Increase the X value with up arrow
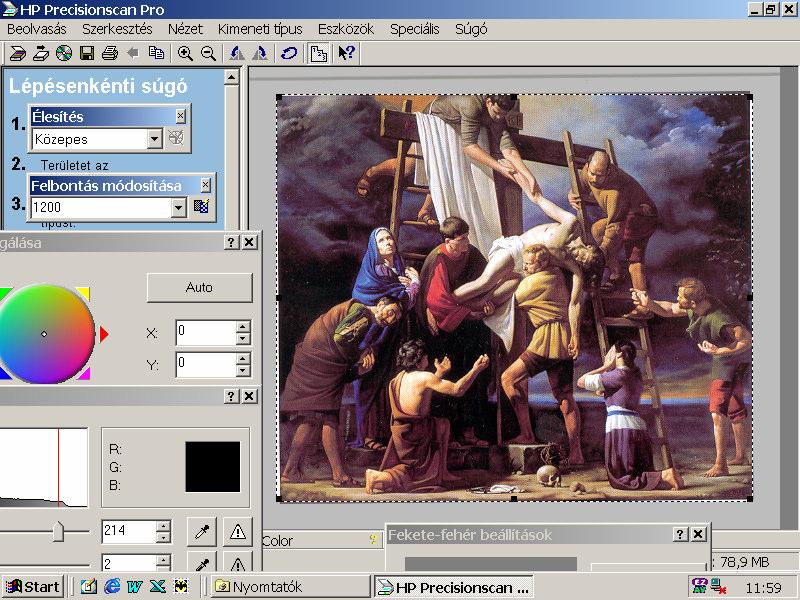This screenshot has width=800, height=600. (243, 327)
